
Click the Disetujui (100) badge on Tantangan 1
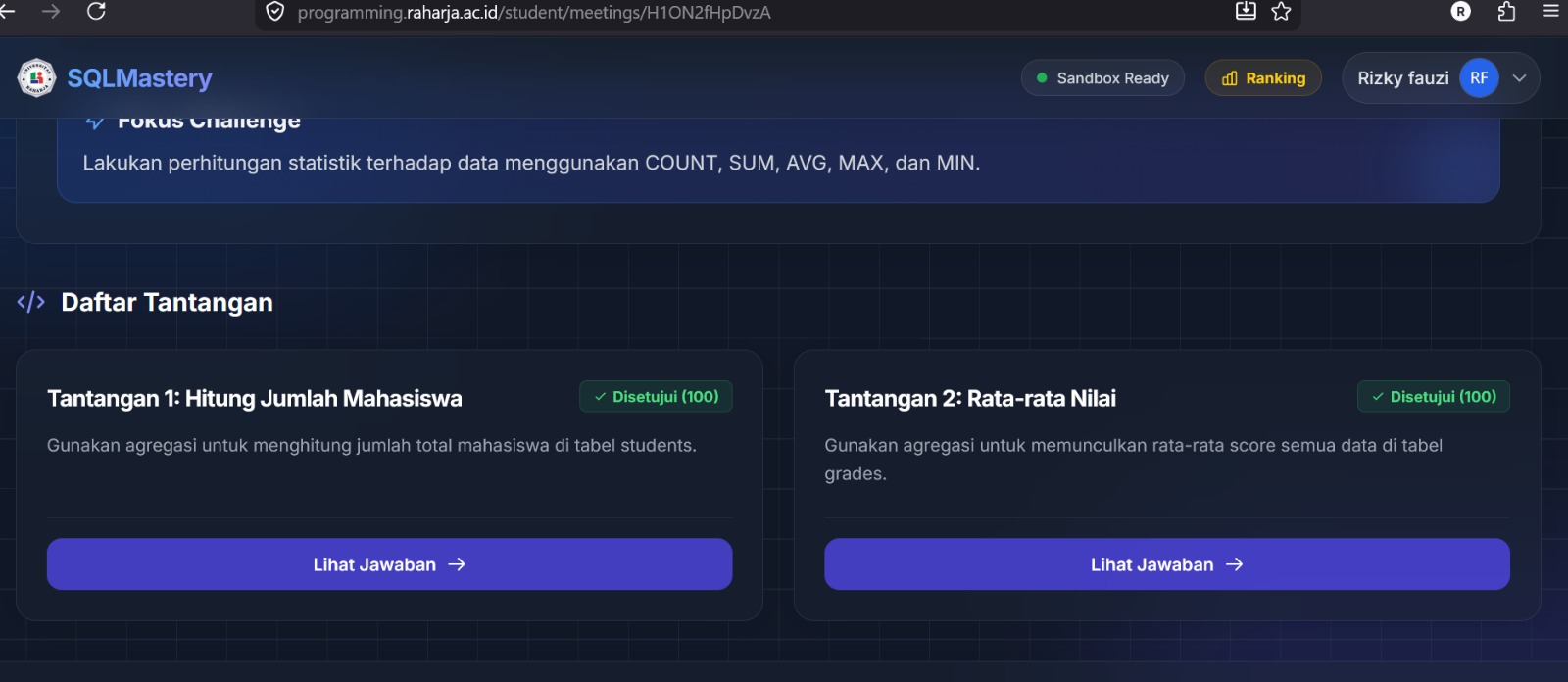(656, 397)
